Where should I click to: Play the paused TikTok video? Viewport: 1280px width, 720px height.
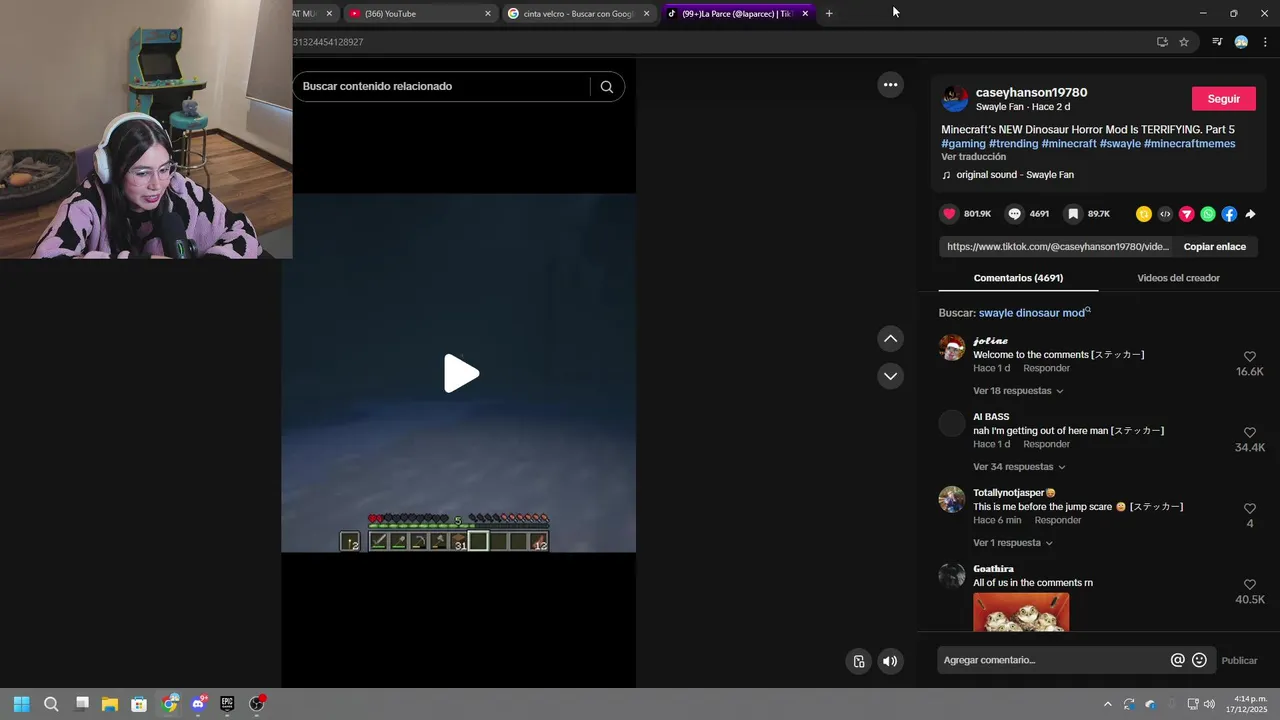tap(461, 373)
